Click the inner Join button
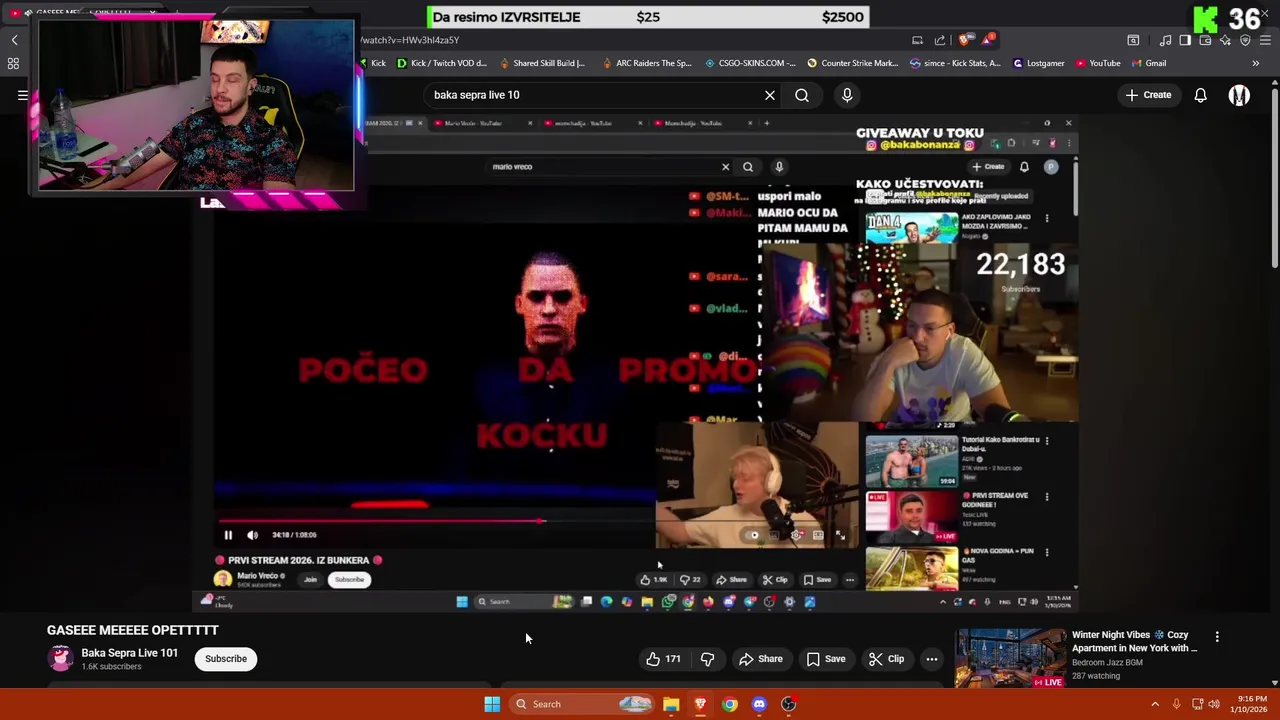1280x720 pixels. point(310,579)
